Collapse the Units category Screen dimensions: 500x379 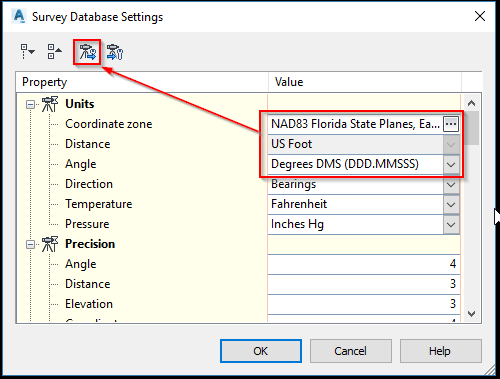30,105
